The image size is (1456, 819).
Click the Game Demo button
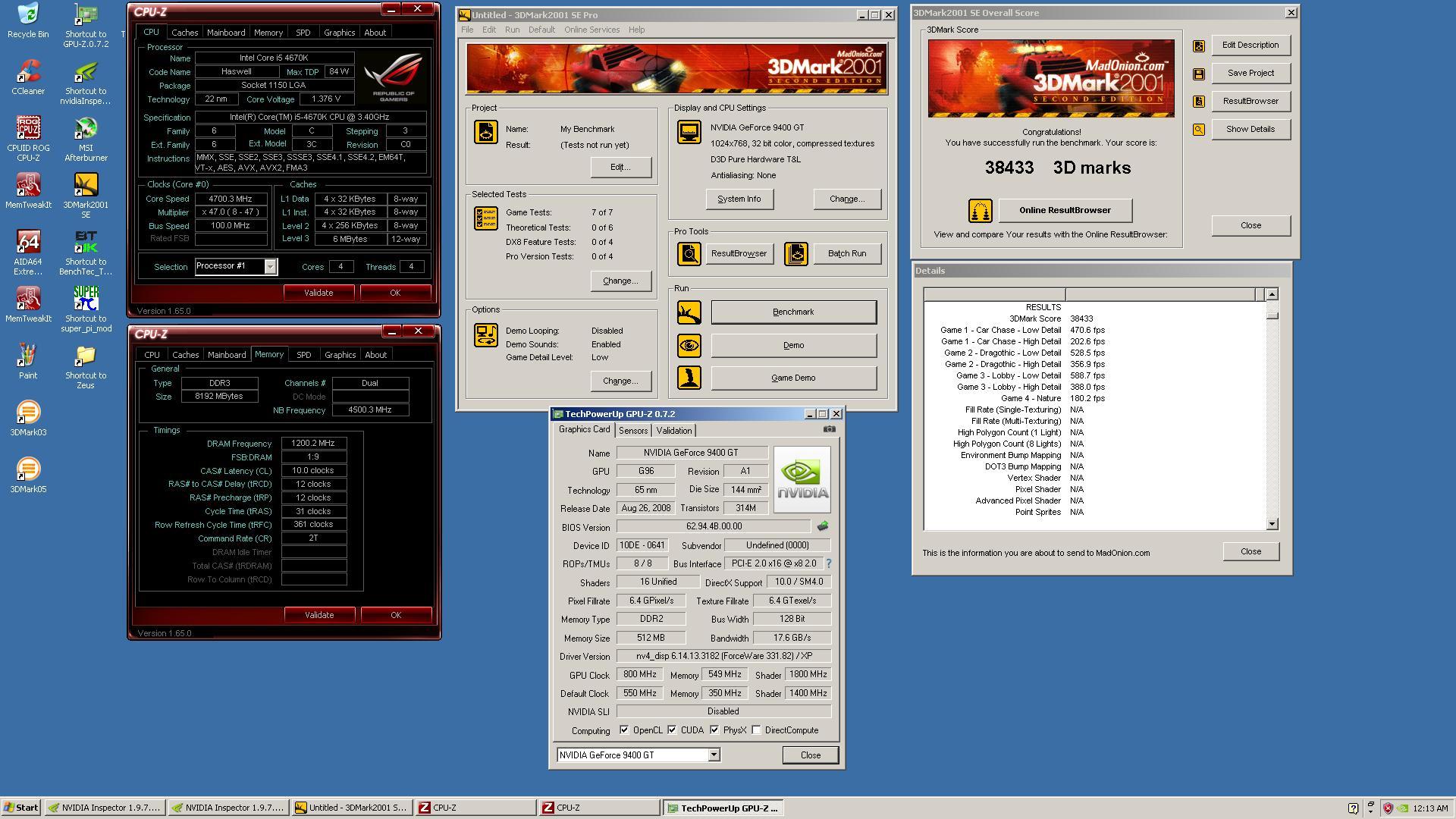[793, 378]
